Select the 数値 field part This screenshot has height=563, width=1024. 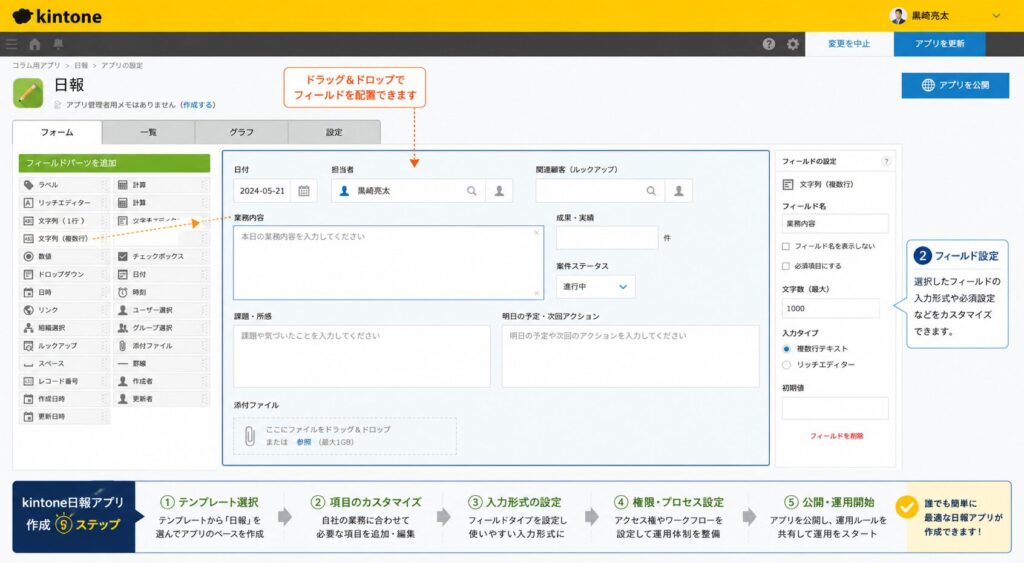point(64,256)
